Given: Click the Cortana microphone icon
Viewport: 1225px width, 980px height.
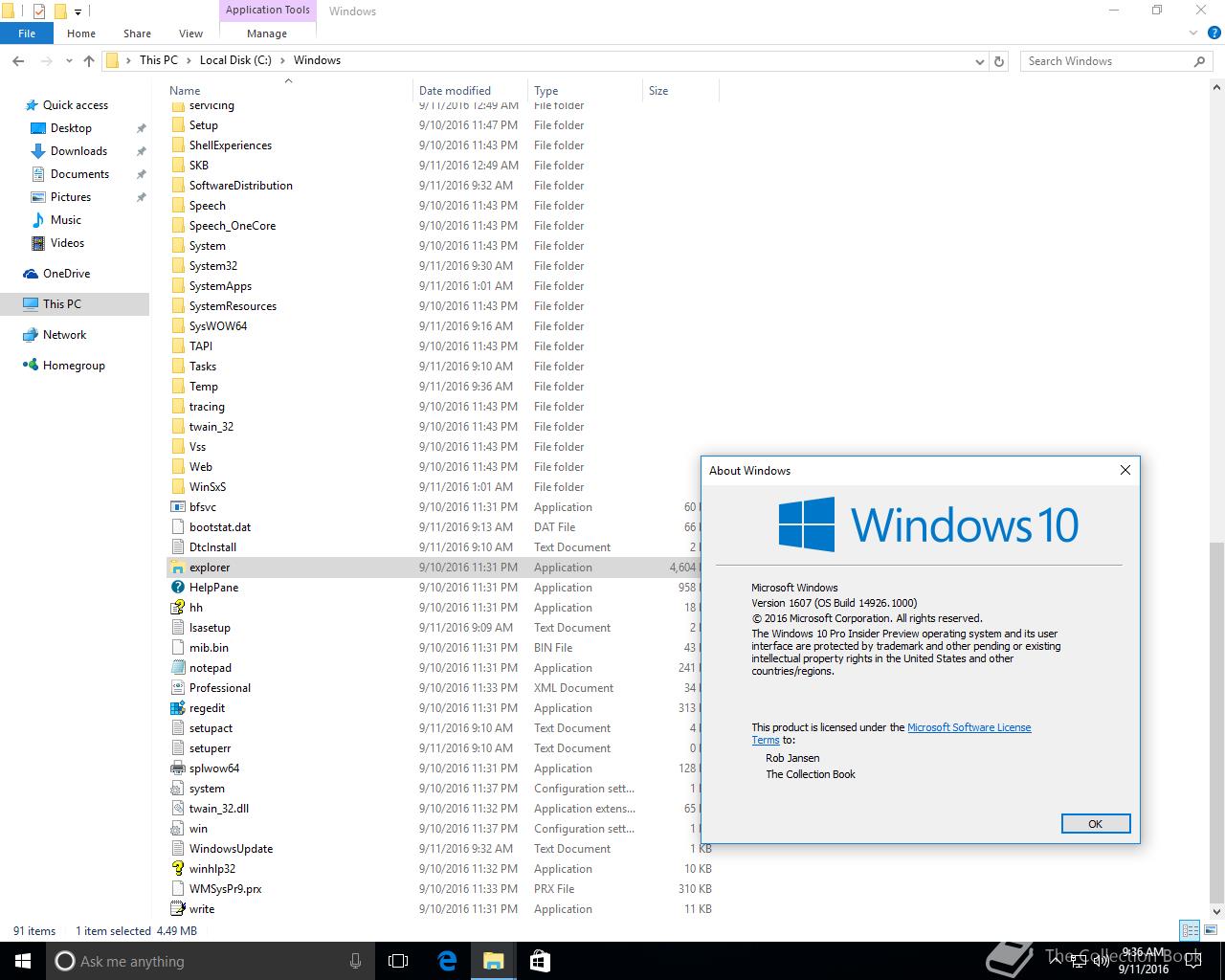Looking at the screenshot, I should click(356, 961).
